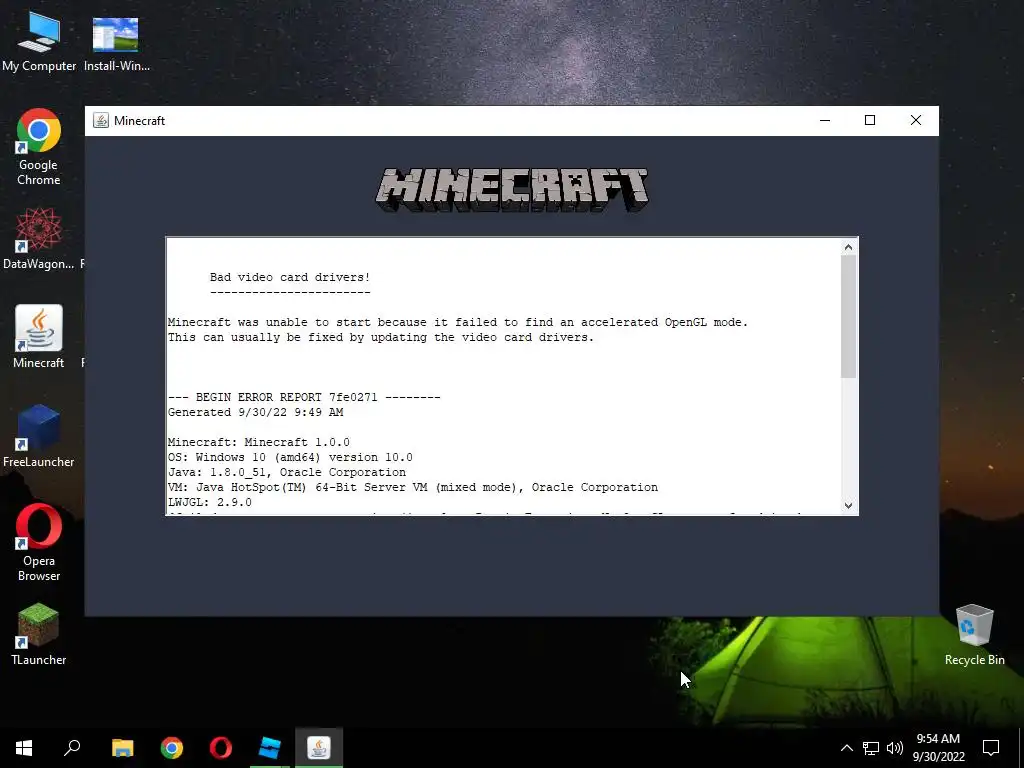
Task: Click the 'LWJGL: 2.9.0' line
Action: 210,502
